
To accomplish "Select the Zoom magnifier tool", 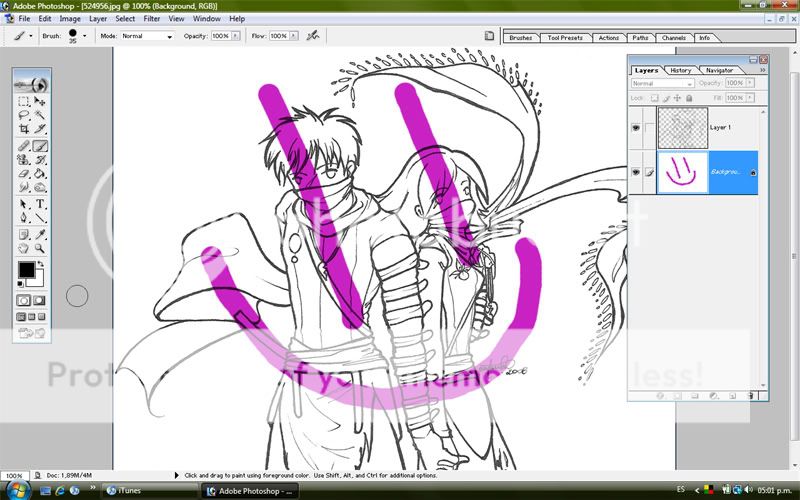I will 41,247.
